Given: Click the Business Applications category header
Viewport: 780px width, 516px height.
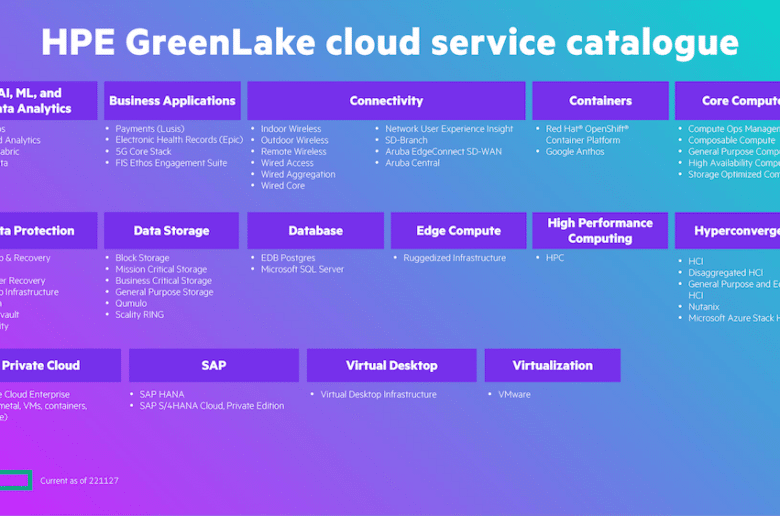Looking at the screenshot, I should coord(172,101).
